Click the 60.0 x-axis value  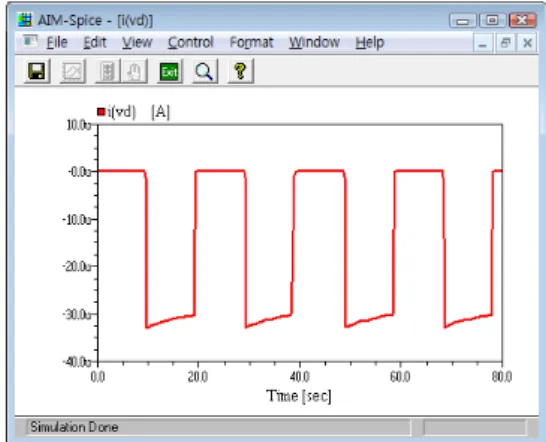point(400,377)
